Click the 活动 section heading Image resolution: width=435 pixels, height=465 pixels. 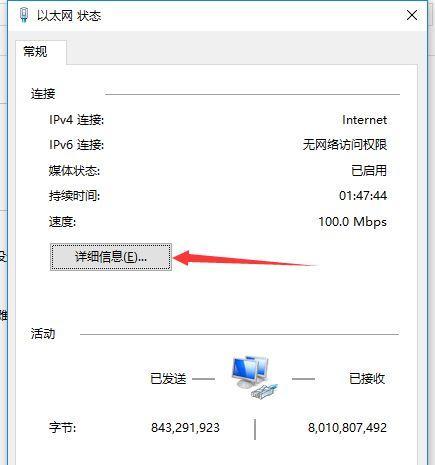43,334
